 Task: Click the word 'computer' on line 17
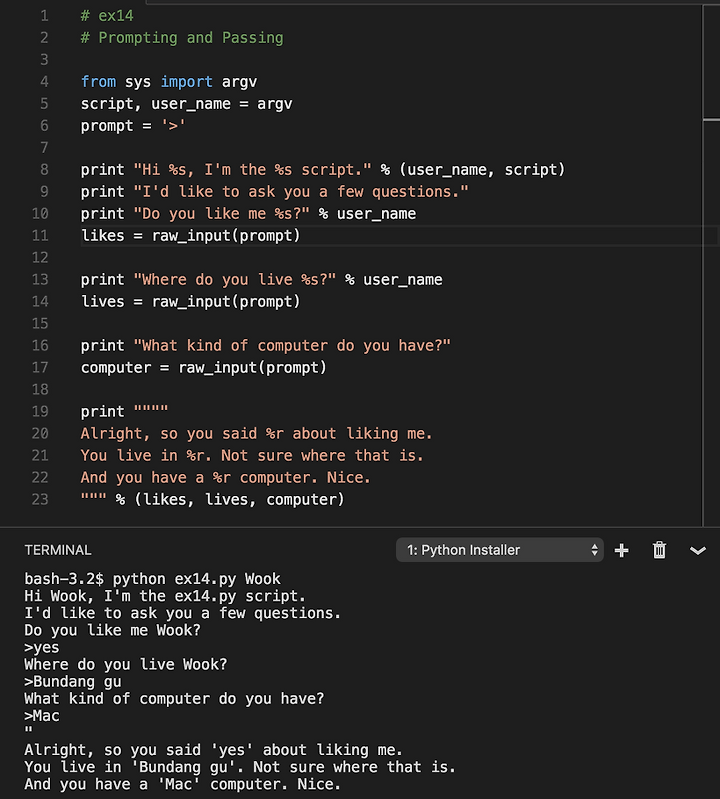coord(116,367)
